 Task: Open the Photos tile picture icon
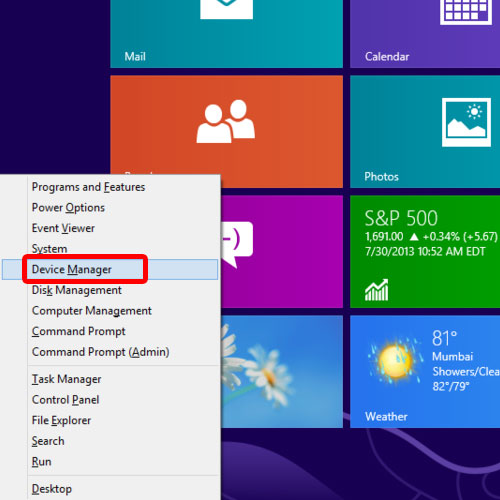466,122
